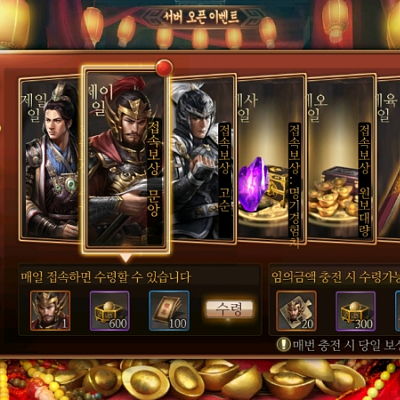Tap the gold chest icon labeled 600
The width and height of the screenshot is (400, 400).
pos(110,311)
